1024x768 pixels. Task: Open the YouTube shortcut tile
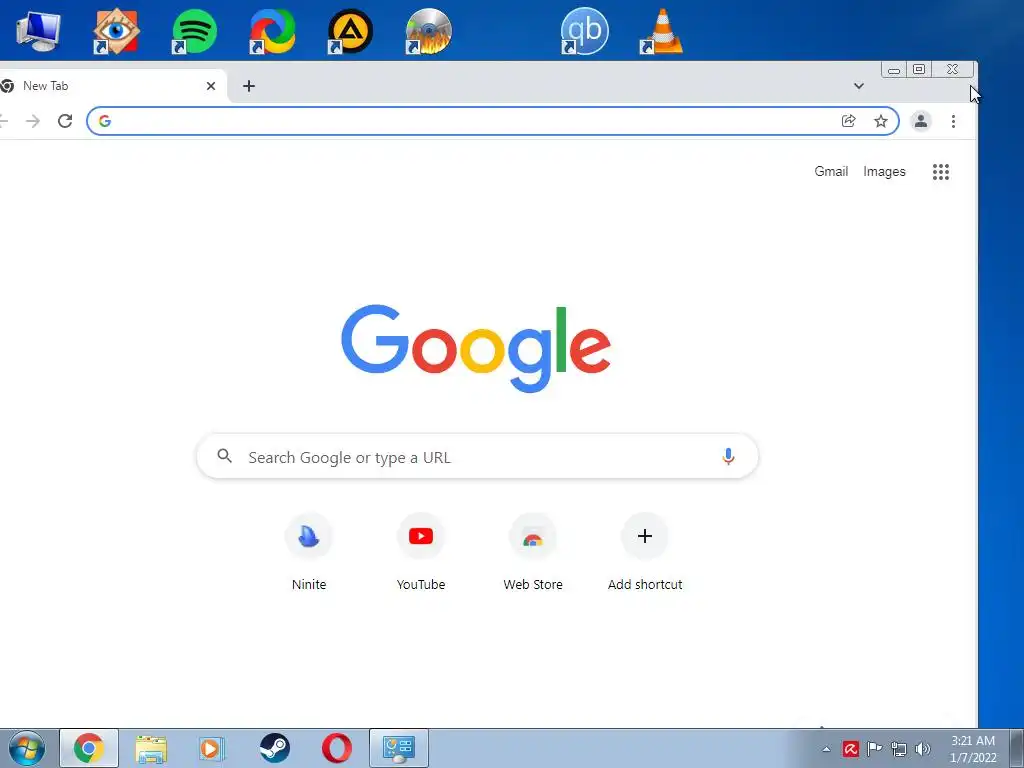[x=421, y=552]
